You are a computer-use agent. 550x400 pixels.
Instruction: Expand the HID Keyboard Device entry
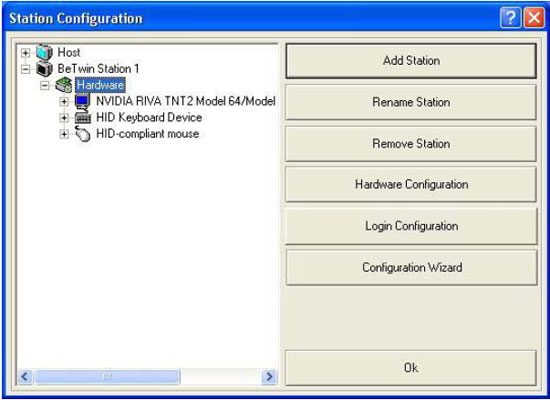coord(64,118)
